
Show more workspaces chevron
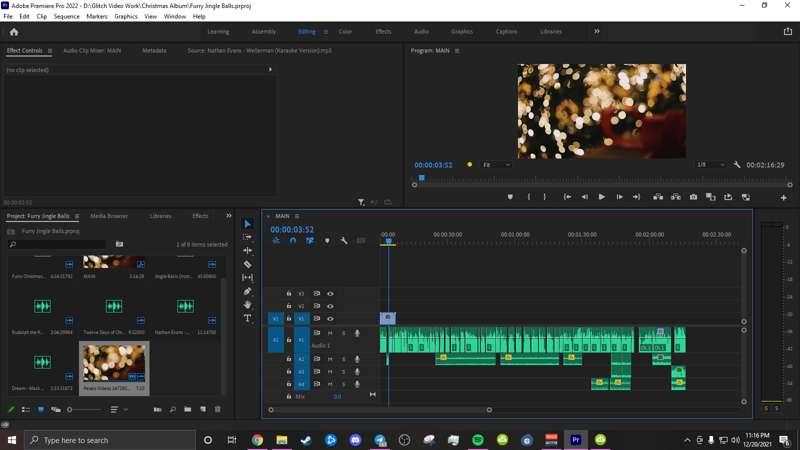pyautogui.click(x=596, y=32)
